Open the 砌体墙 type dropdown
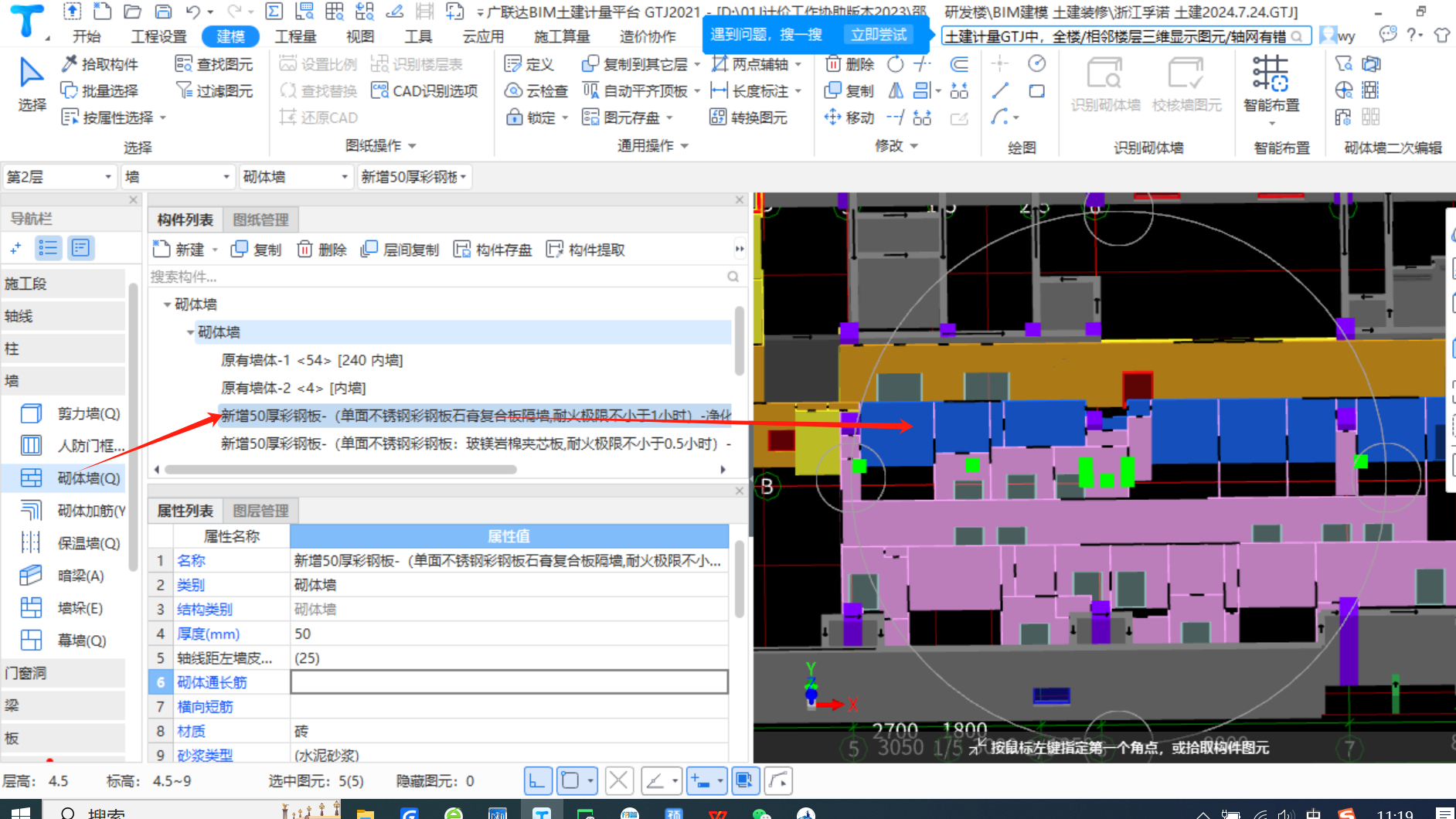This screenshot has height=819, width=1456. tap(296, 177)
